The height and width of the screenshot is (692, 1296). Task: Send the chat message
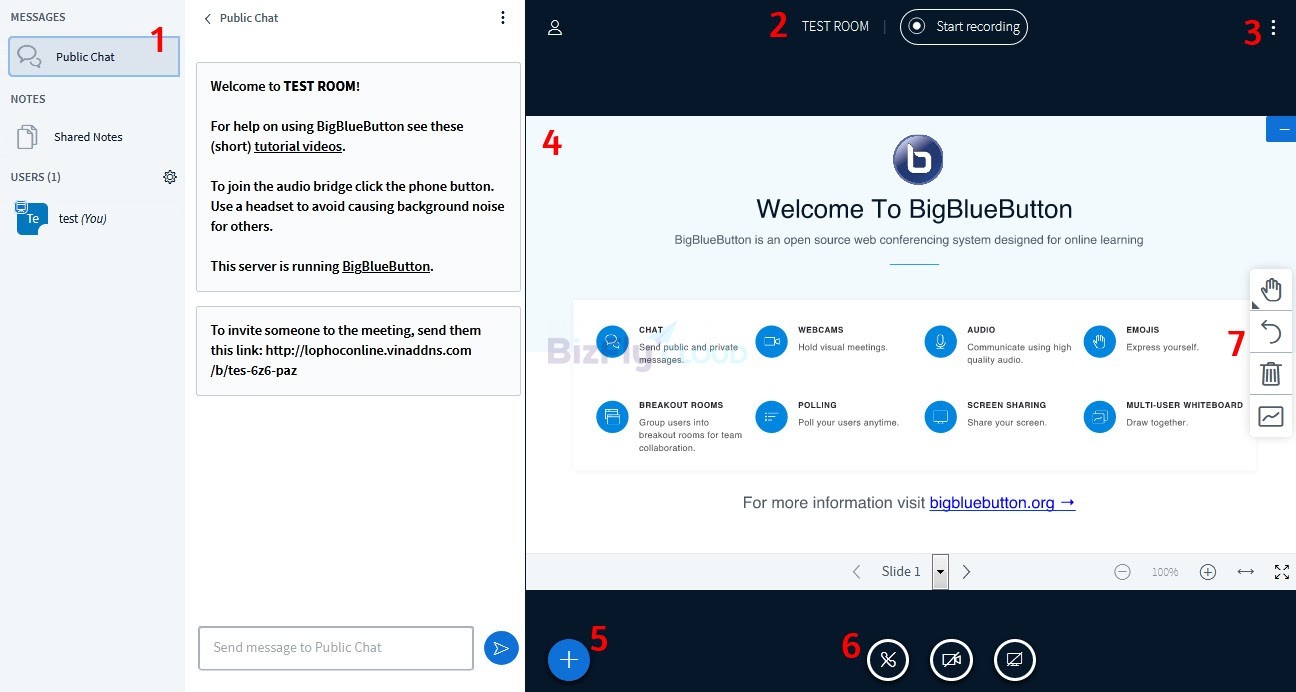(501, 648)
